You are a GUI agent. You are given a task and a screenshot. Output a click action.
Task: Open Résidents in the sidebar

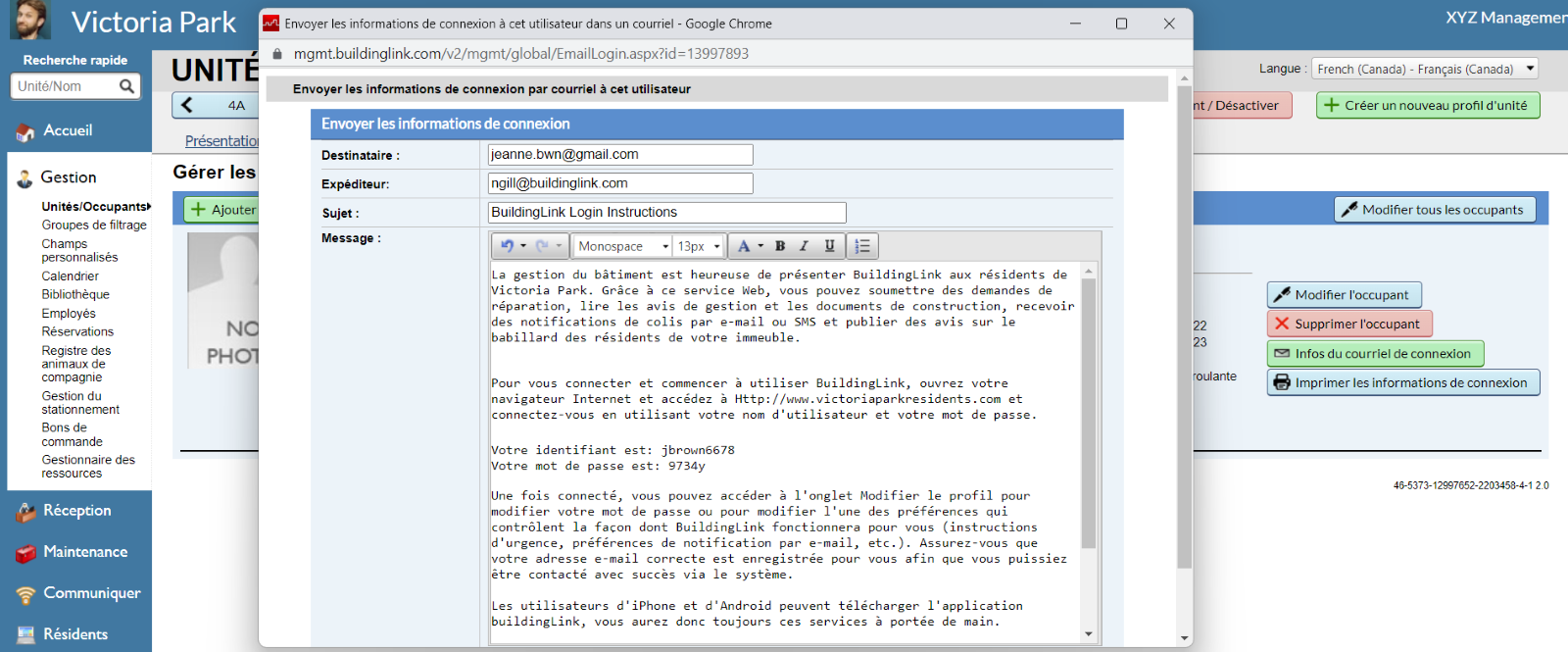click(75, 634)
